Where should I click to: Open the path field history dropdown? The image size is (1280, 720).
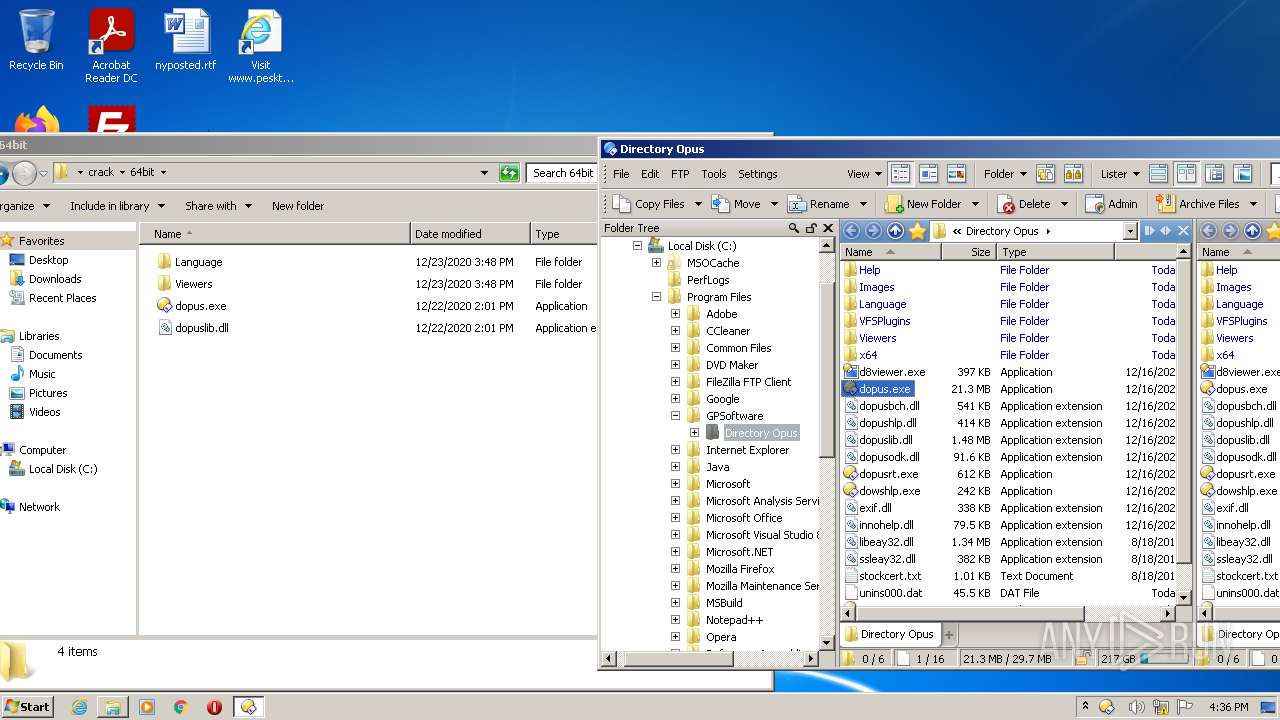(x=1130, y=231)
